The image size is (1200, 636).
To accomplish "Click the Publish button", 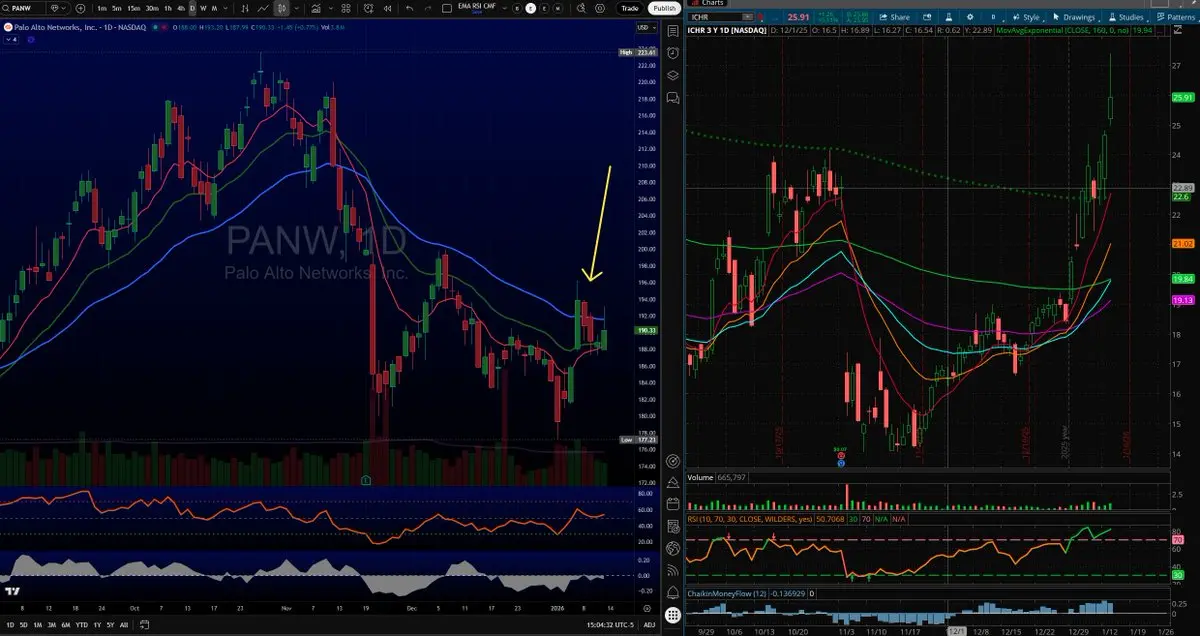I will pos(664,8).
